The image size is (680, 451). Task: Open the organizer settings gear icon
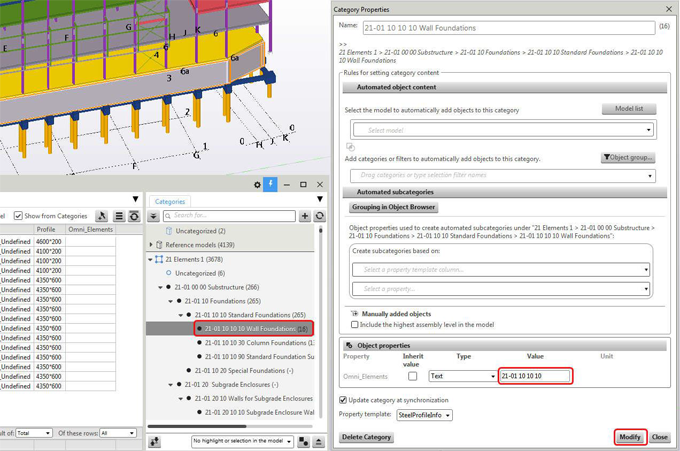tap(257, 185)
